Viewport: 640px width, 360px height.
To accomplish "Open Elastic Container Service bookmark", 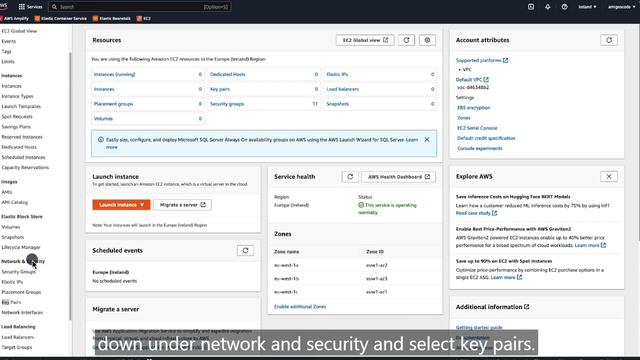I will tap(61, 18).
